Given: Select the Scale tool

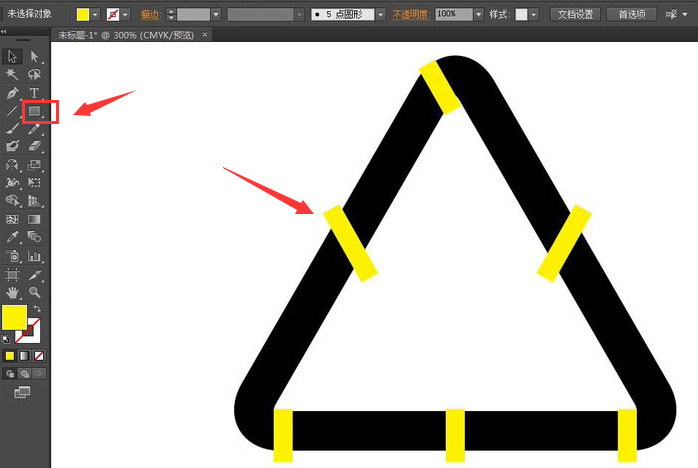Looking at the screenshot, I should click(x=34, y=165).
